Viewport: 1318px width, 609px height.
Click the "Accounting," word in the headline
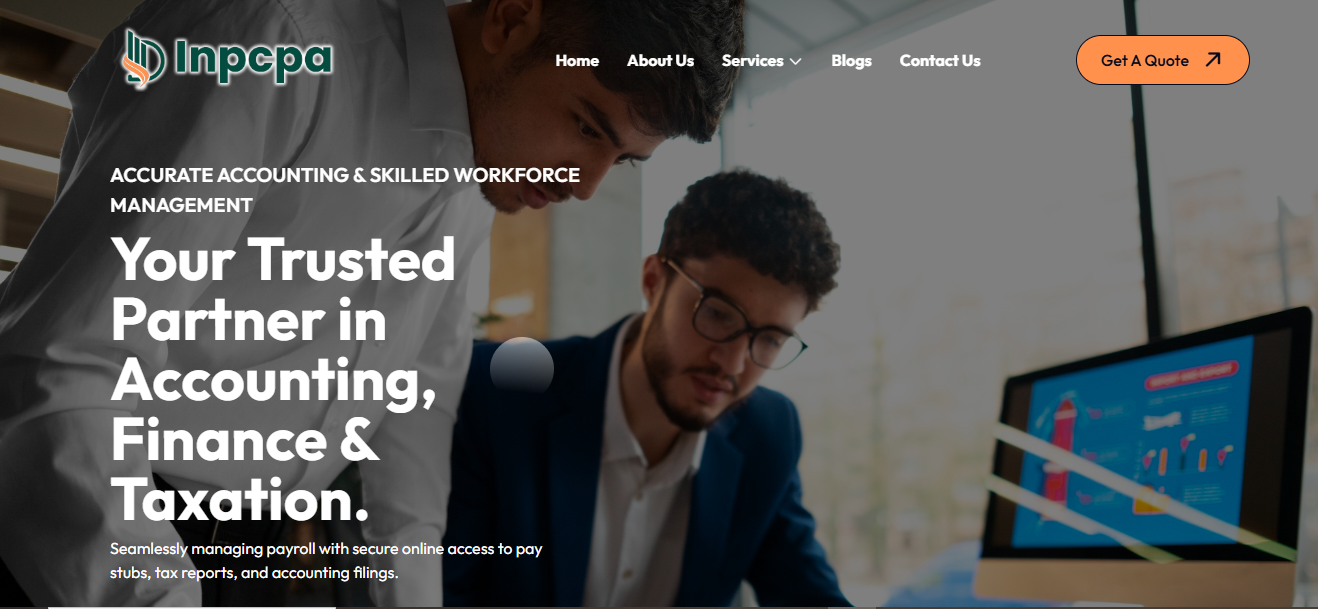click(x=274, y=381)
